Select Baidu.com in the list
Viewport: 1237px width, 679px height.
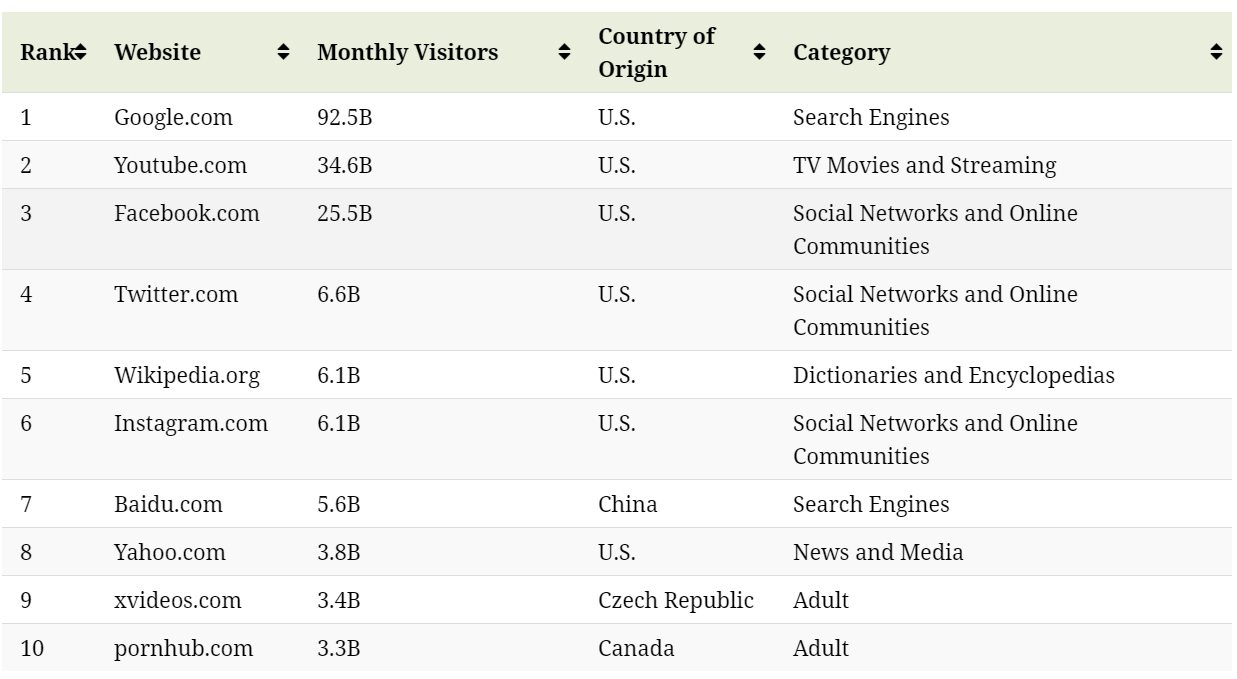[x=168, y=504]
